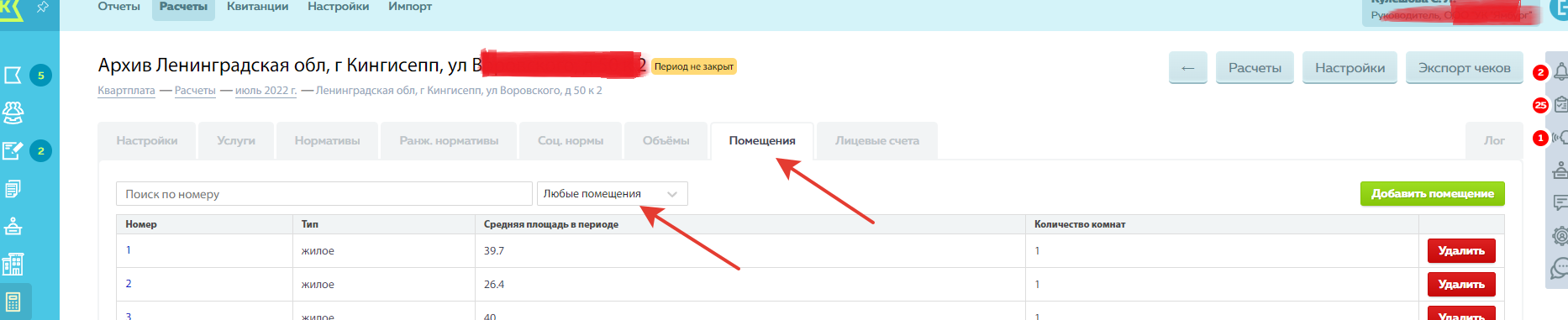The width and height of the screenshot is (1568, 320).
Task: Switch to the Ранж. нормативы tab
Action: tap(449, 141)
